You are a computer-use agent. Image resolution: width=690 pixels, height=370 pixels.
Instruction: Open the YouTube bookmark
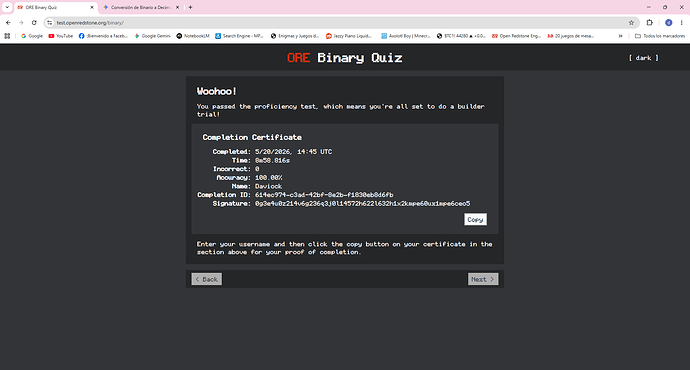tap(61, 36)
